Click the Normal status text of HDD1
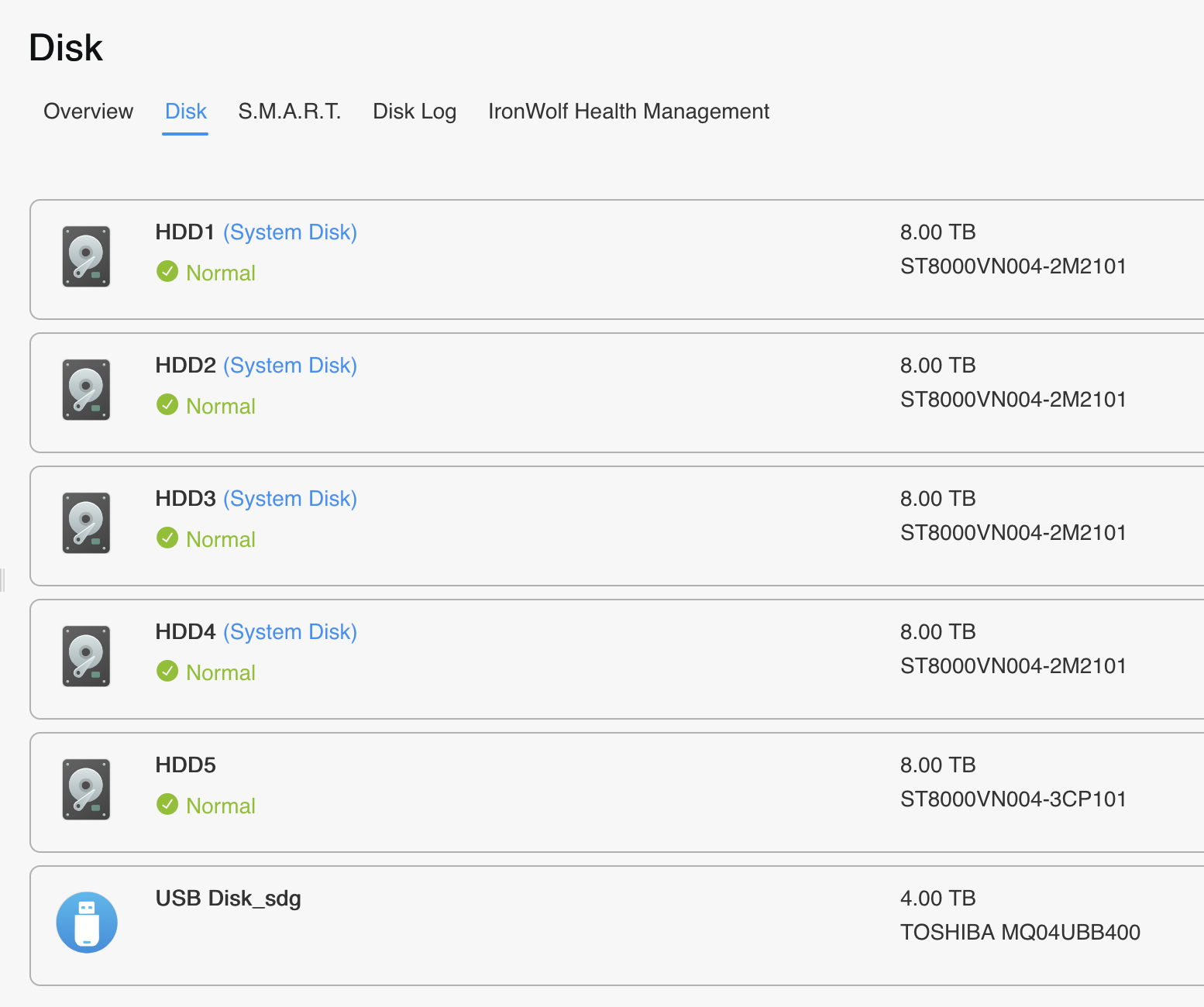Screen dimensions: 1204x1007 [221, 273]
